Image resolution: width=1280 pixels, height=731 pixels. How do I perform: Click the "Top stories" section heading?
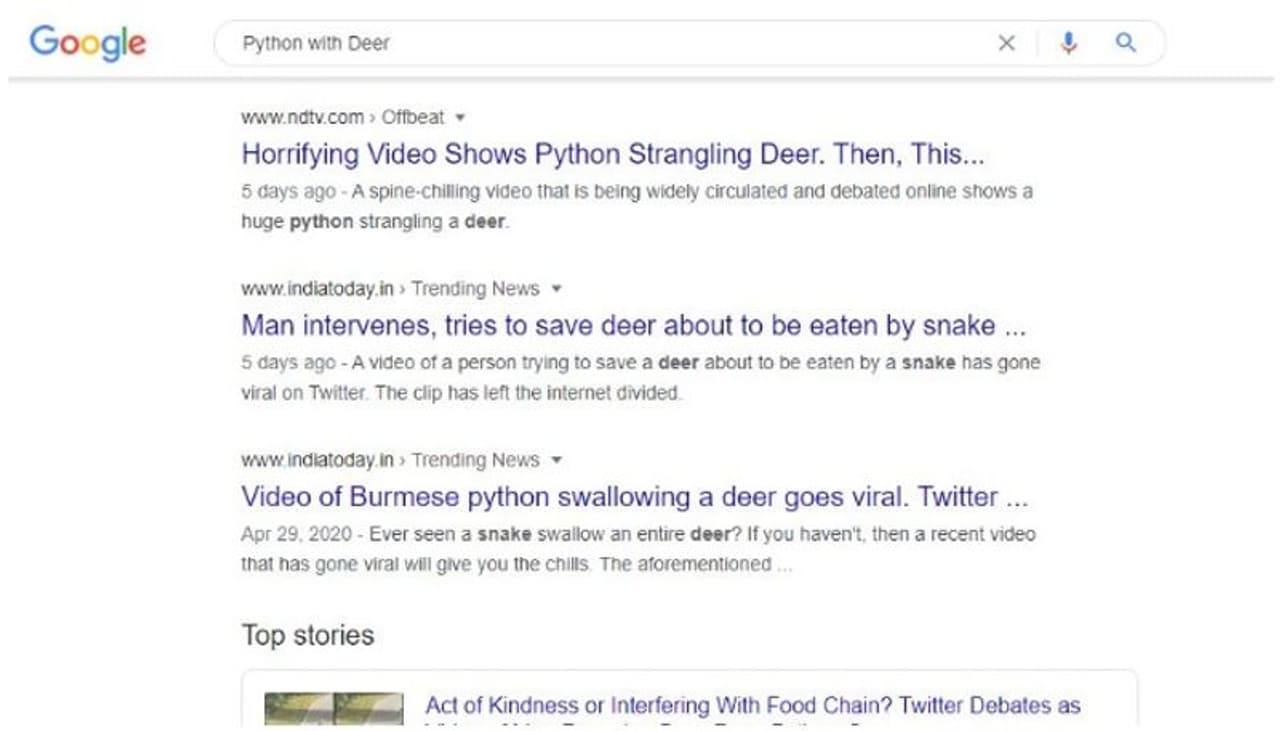308,635
